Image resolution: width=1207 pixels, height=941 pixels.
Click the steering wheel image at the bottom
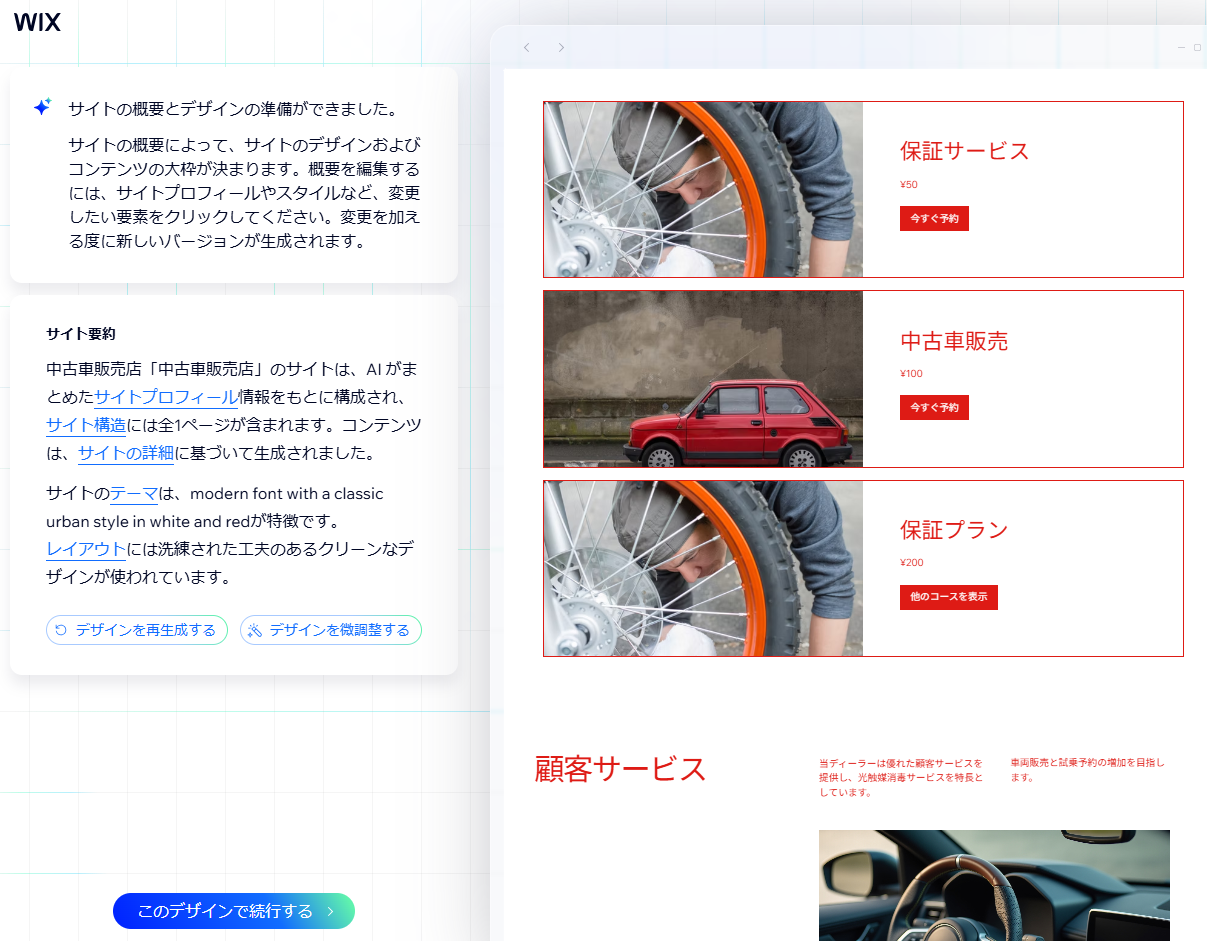tap(994, 885)
